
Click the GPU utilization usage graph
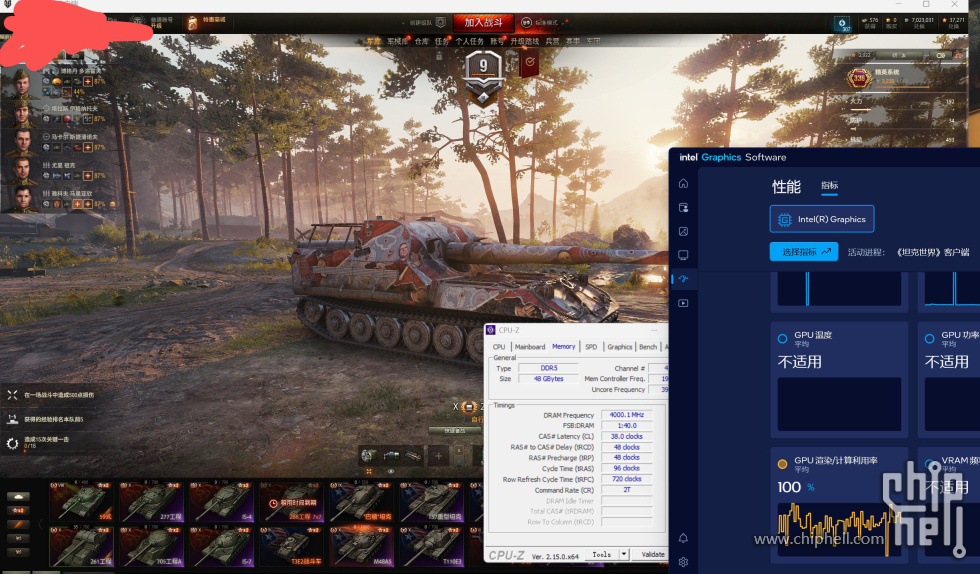coord(839,529)
